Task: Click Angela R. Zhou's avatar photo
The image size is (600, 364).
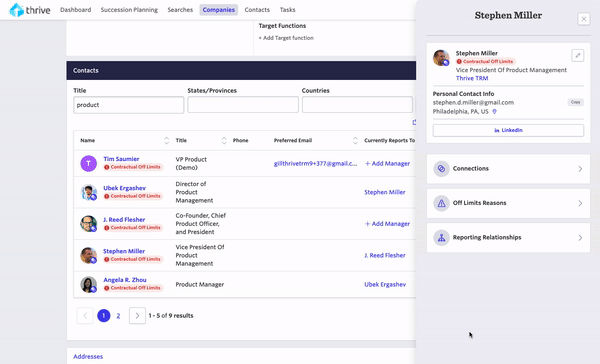Action: pyautogui.click(x=88, y=284)
